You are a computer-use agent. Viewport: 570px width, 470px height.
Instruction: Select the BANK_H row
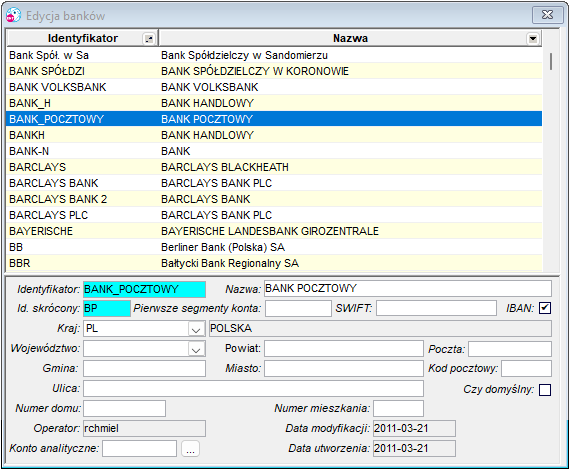point(274,103)
